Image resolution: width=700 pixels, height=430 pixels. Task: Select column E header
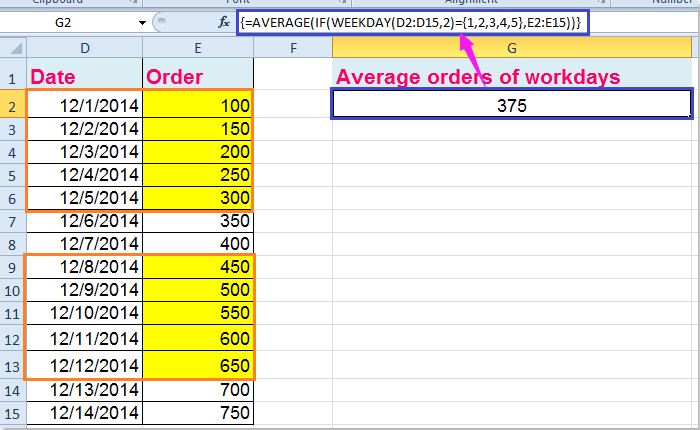pos(198,48)
